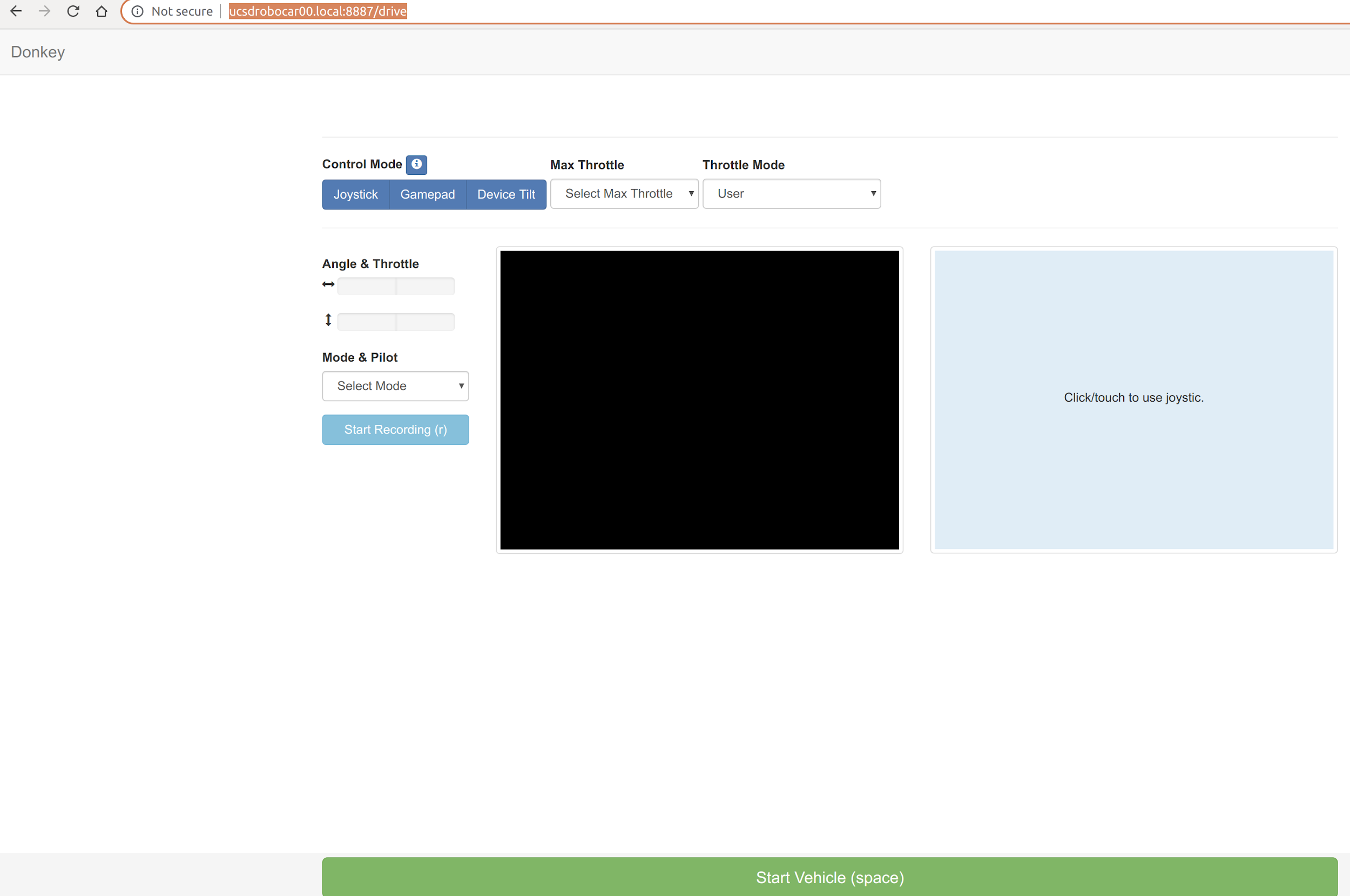Click the browser forward arrow
The height and width of the screenshot is (896, 1350).
[x=45, y=11]
